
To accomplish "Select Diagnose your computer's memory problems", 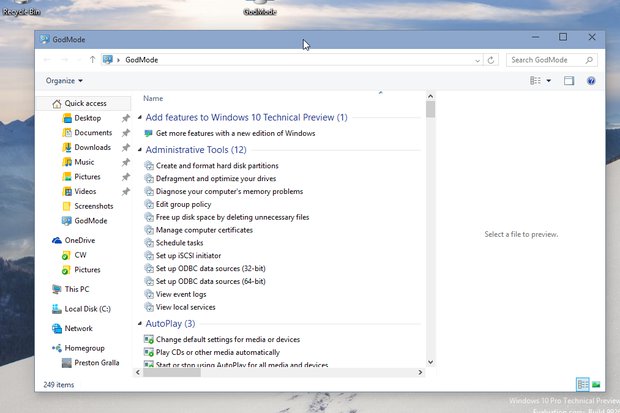I will pos(229,191).
